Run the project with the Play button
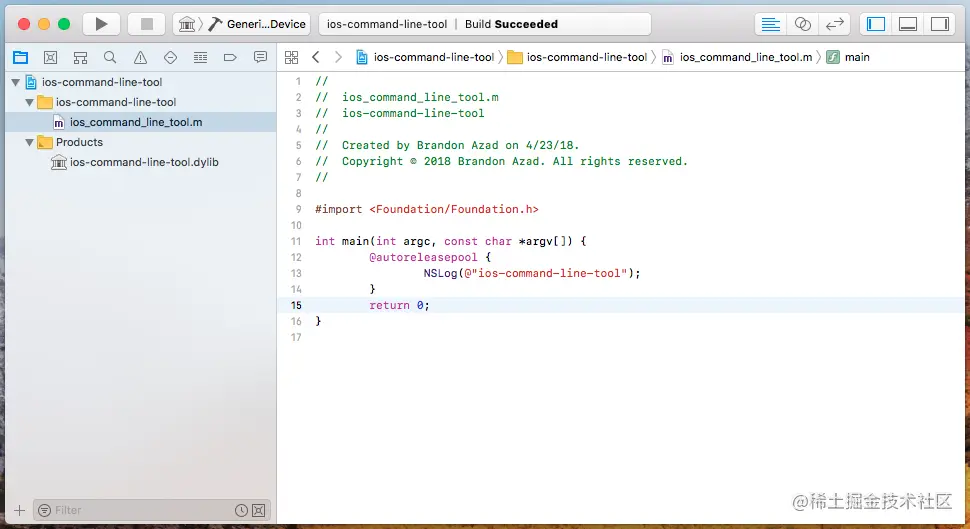The image size is (970, 529). 101,24
